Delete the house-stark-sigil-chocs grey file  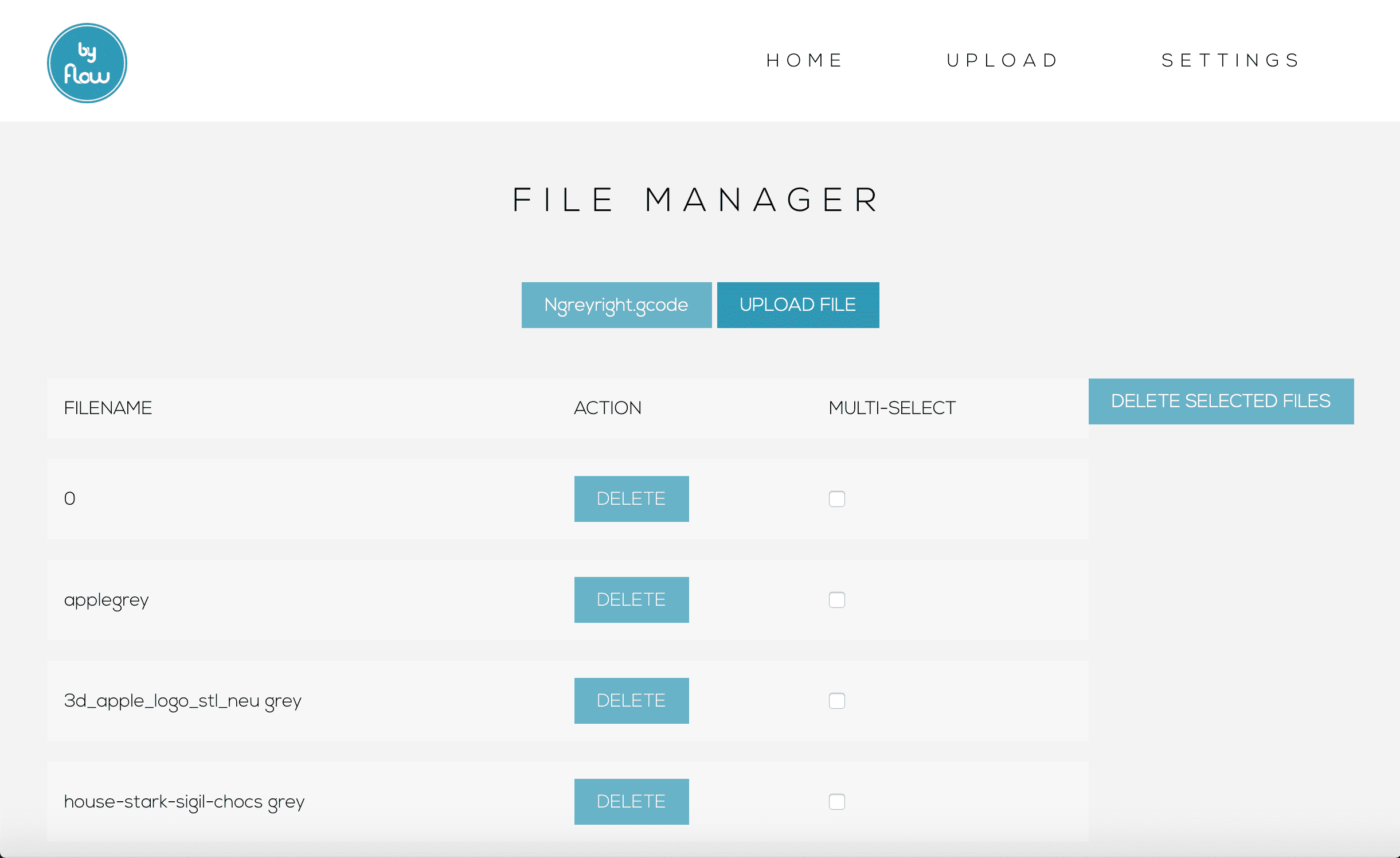pos(631,801)
